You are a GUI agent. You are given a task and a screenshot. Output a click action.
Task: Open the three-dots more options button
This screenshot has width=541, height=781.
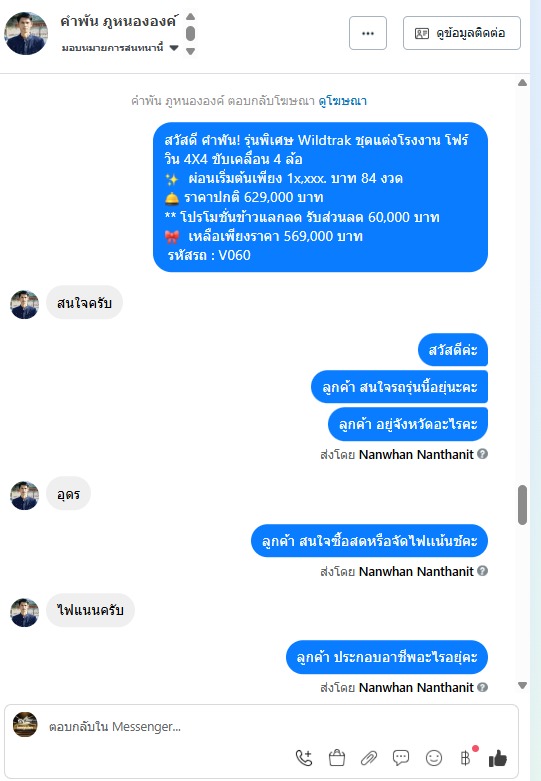point(368,33)
